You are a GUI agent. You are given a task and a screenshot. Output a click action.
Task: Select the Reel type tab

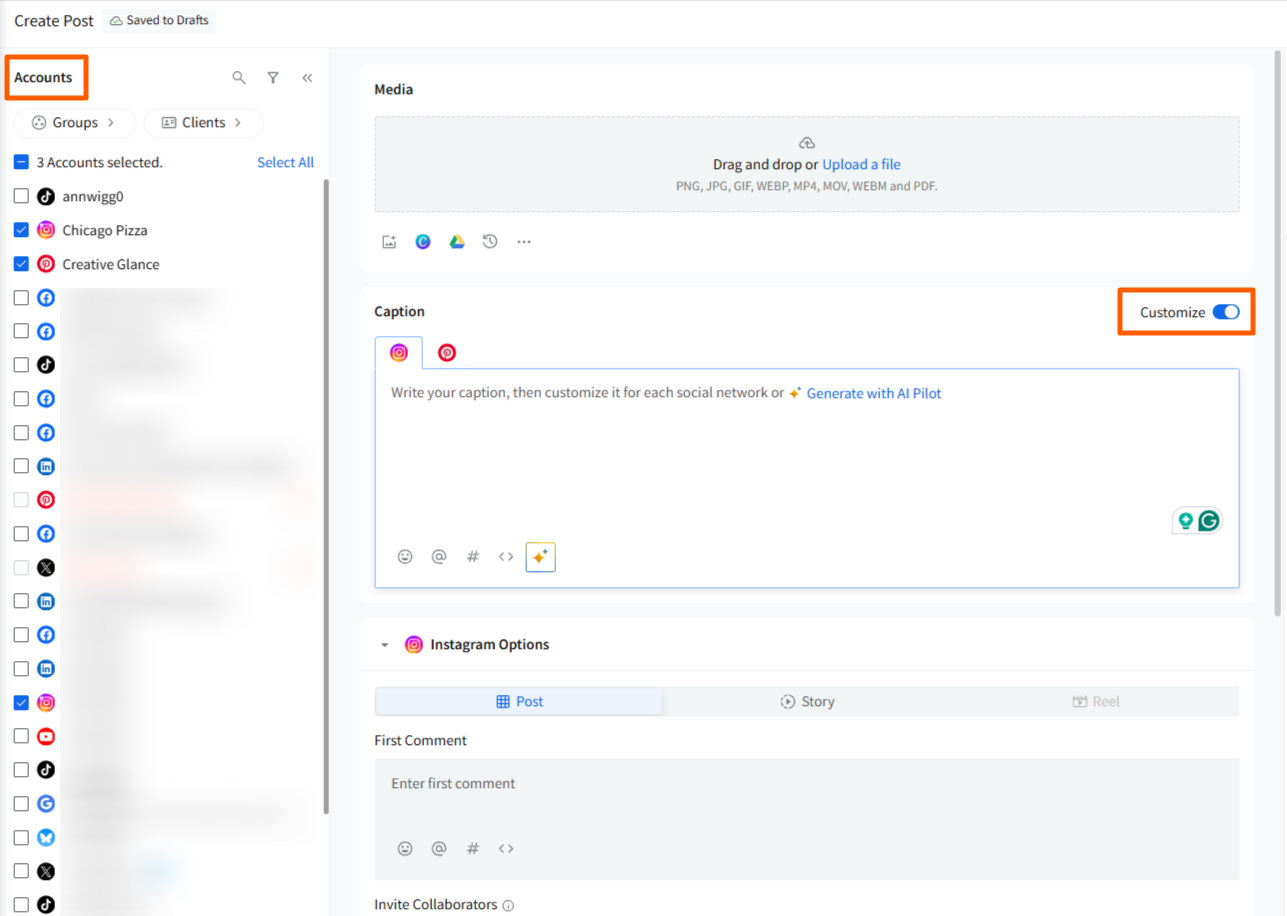1095,701
